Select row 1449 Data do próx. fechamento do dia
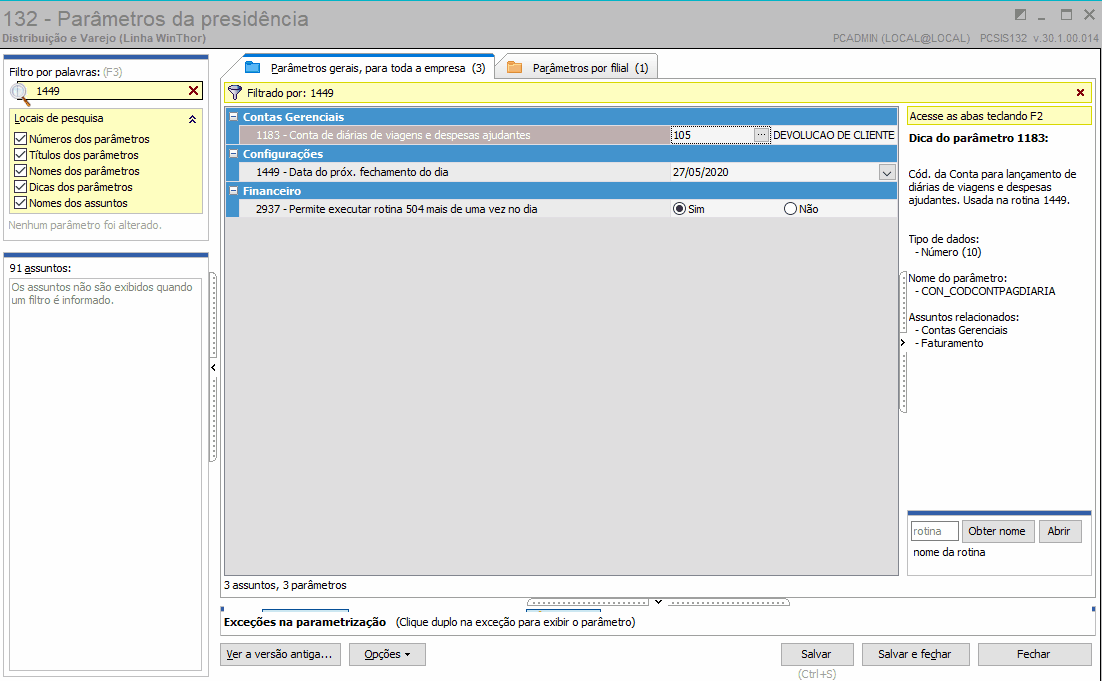 (x=455, y=172)
